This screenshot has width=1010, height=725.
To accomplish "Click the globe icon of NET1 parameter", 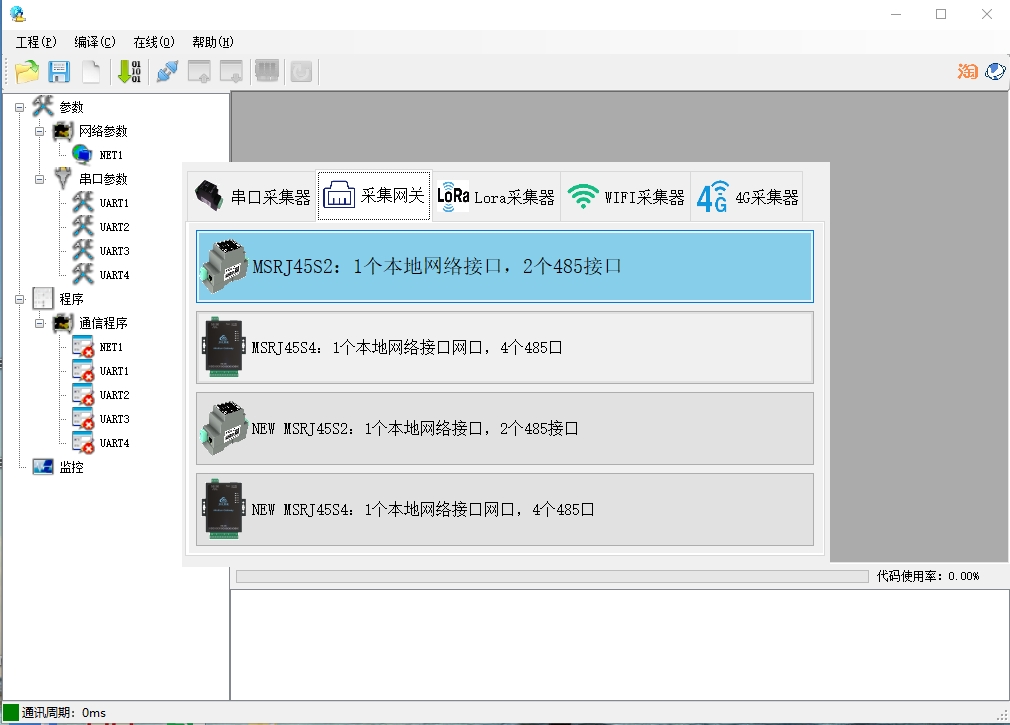I will tap(82, 155).
